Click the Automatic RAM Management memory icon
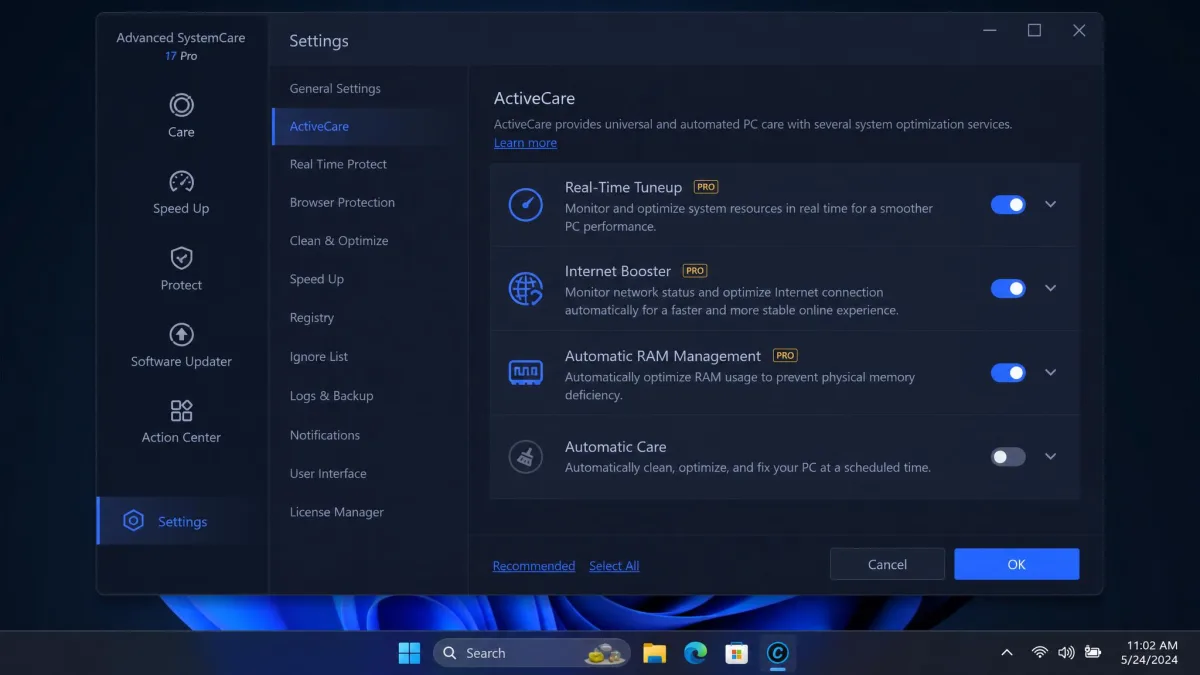 click(526, 372)
